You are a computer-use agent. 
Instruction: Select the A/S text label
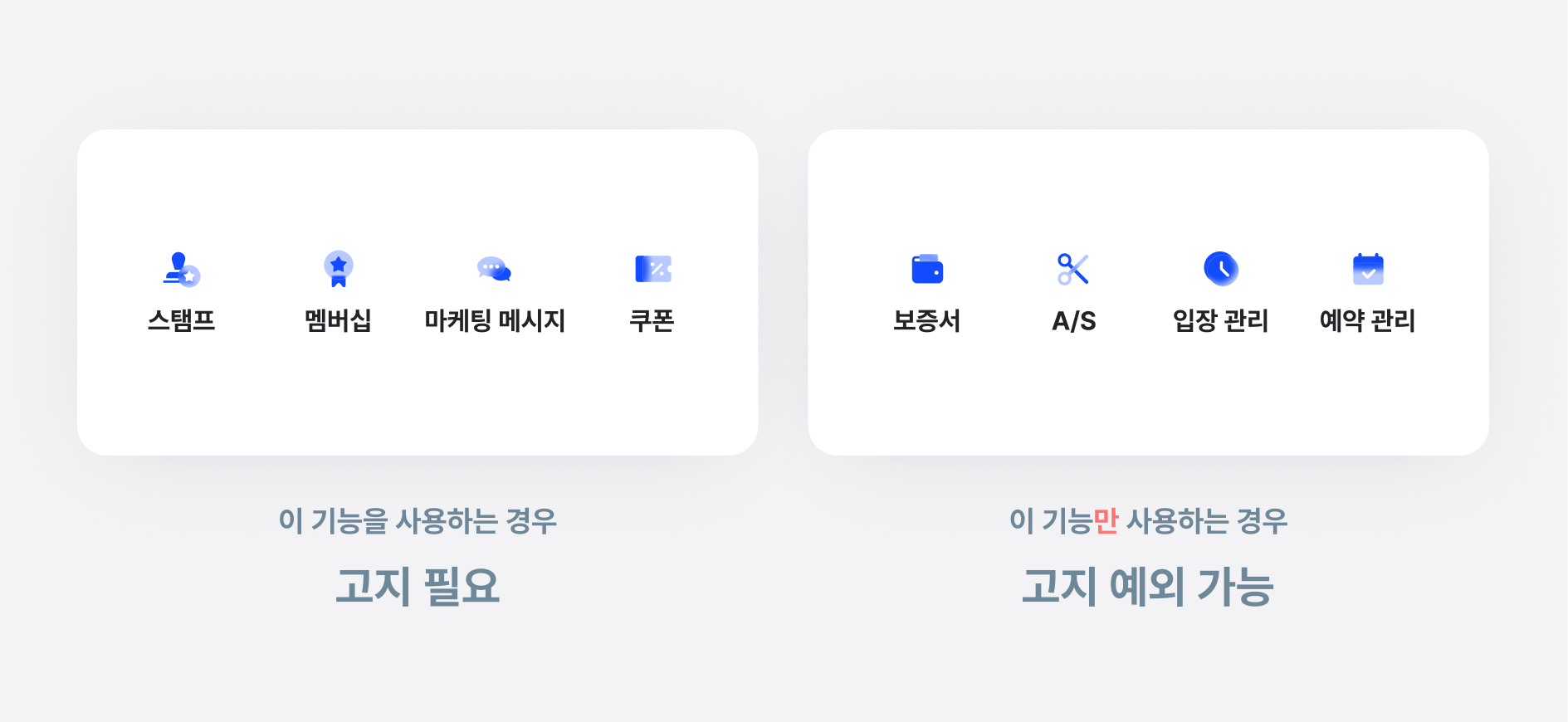(1074, 321)
